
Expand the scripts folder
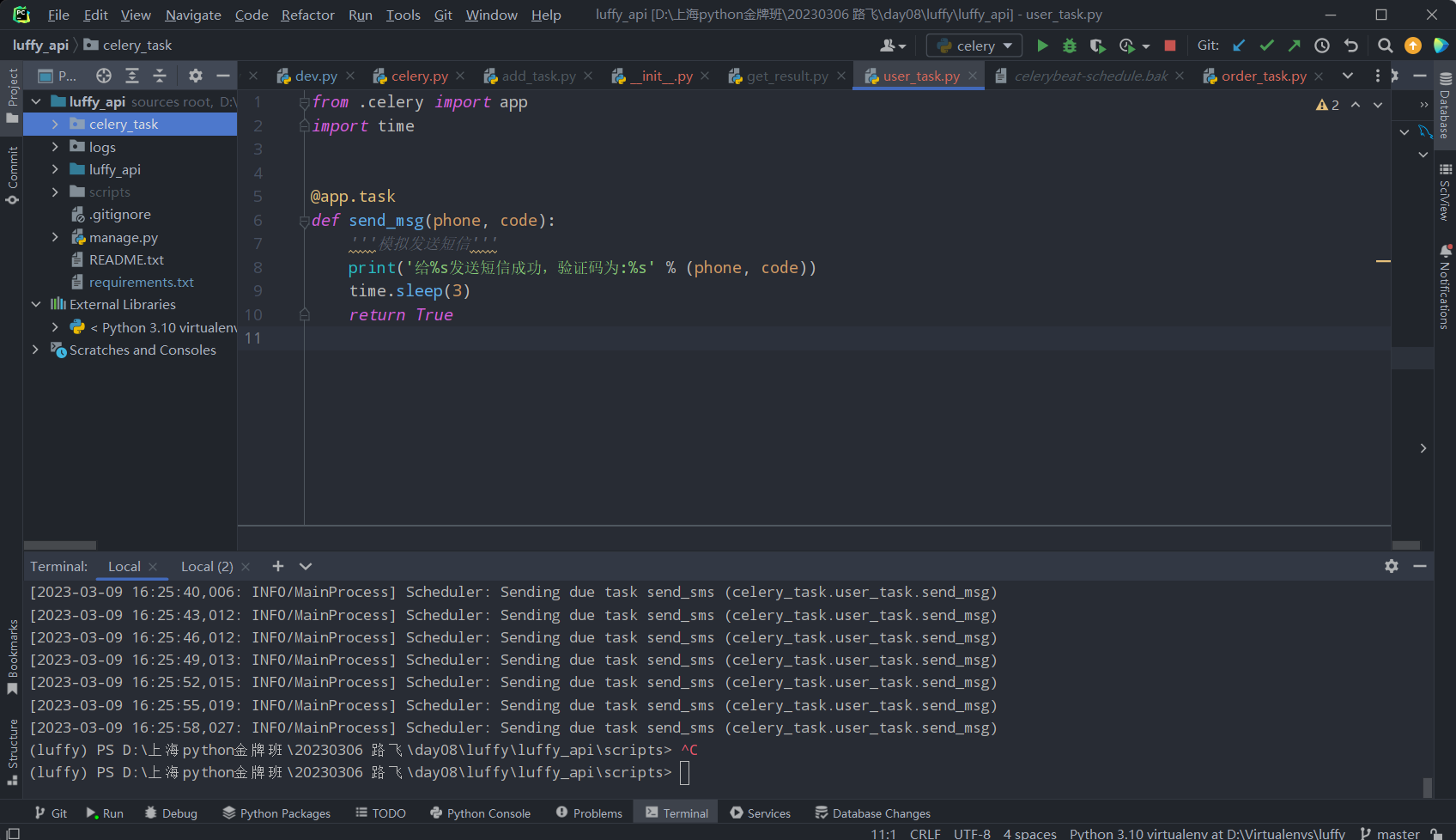point(55,192)
